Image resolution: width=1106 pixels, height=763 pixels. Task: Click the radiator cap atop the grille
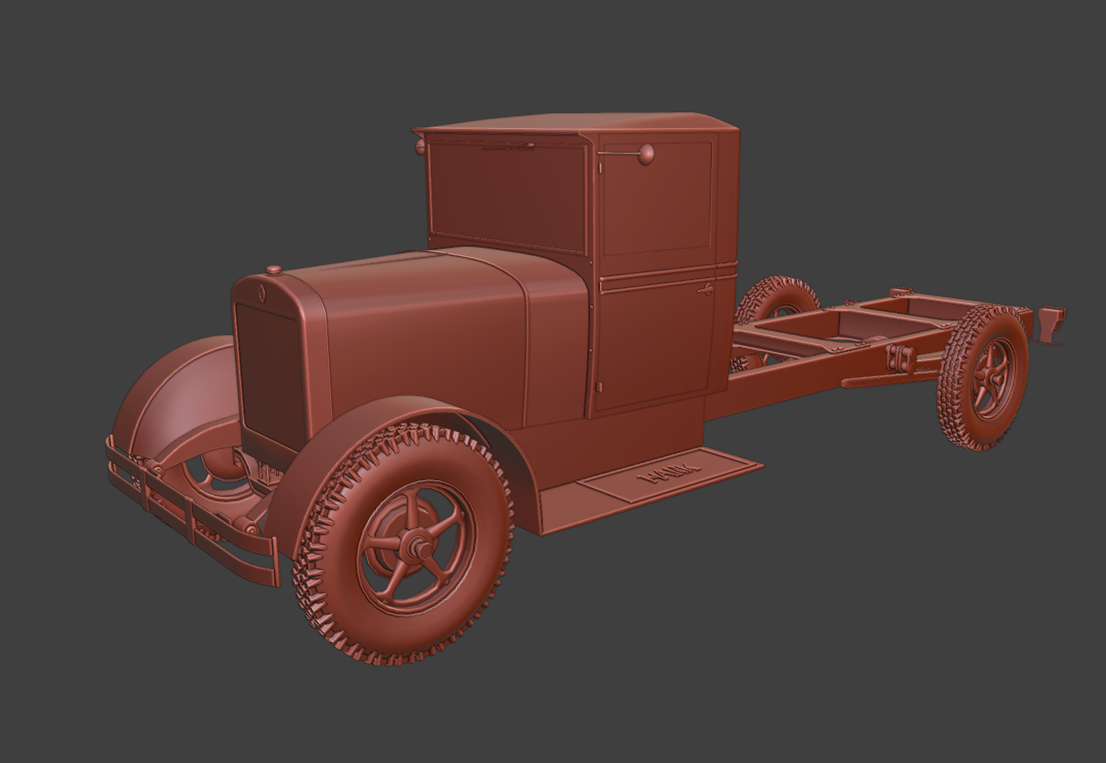point(274,270)
